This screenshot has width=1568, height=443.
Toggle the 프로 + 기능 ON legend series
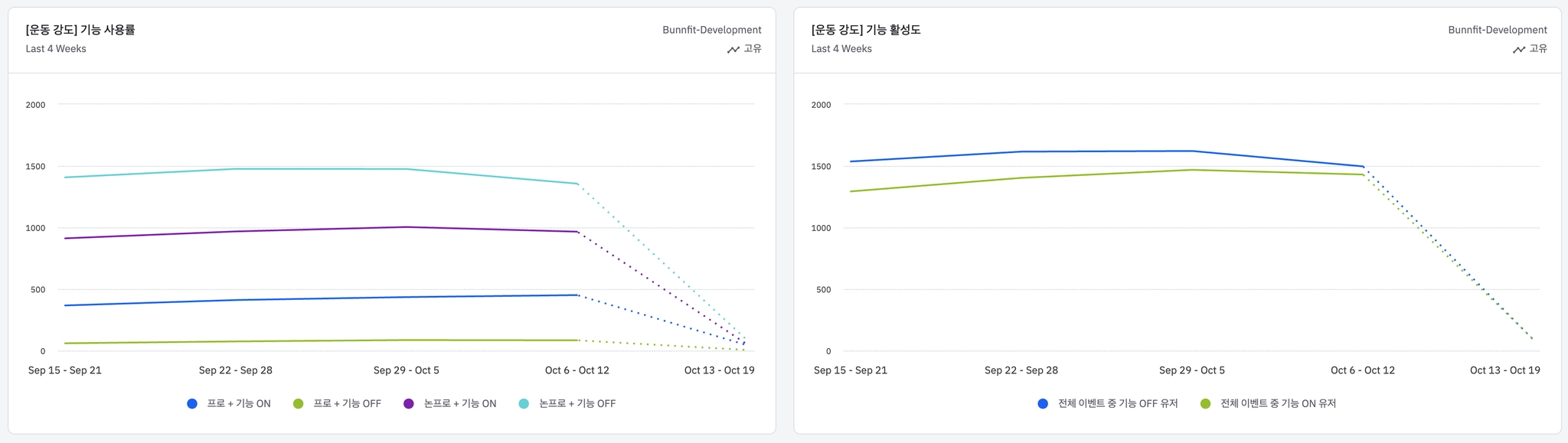pyautogui.click(x=238, y=404)
